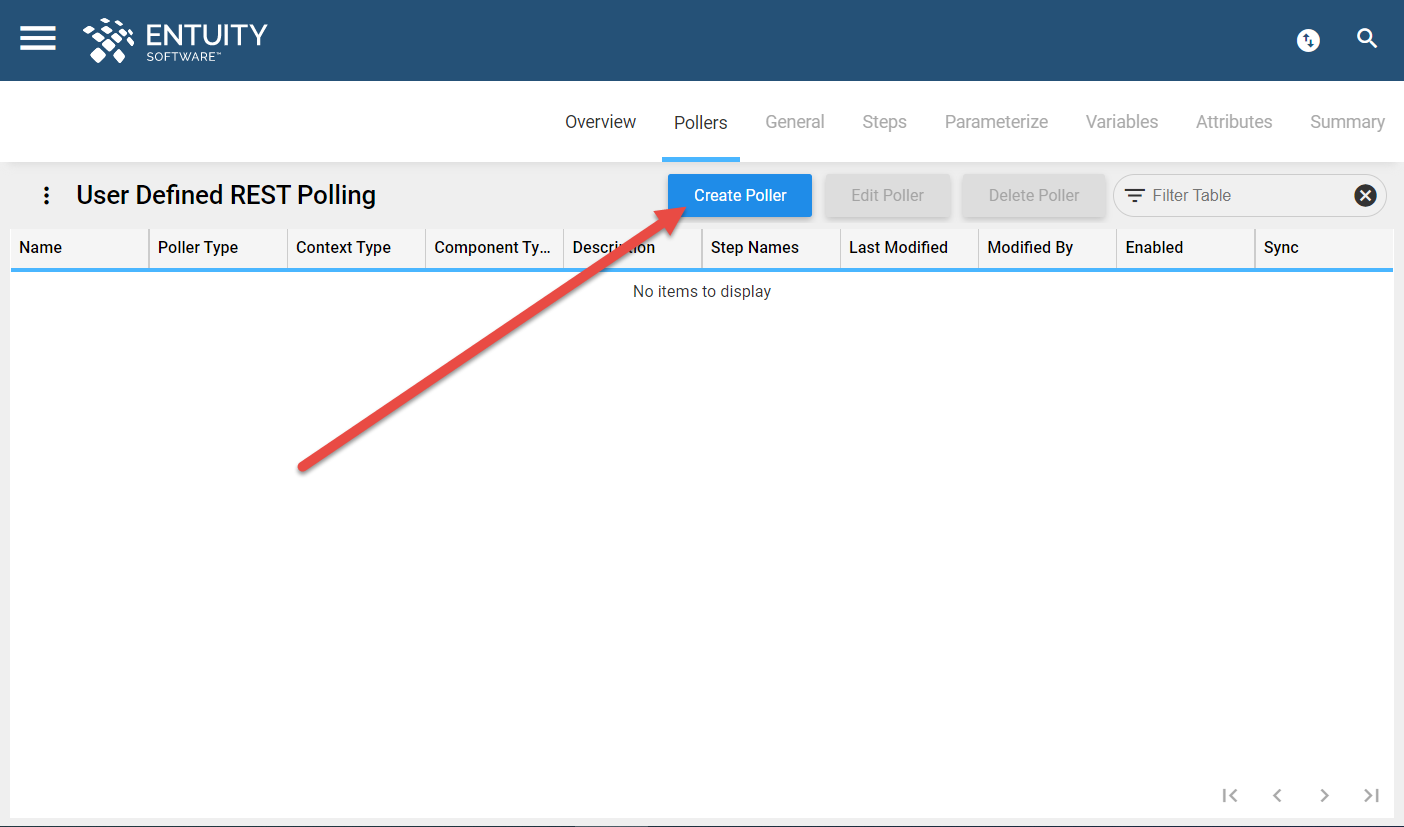The width and height of the screenshot is (1404, 827).
Task: Go to the next page chevron
Action: tap(1324, 795)
